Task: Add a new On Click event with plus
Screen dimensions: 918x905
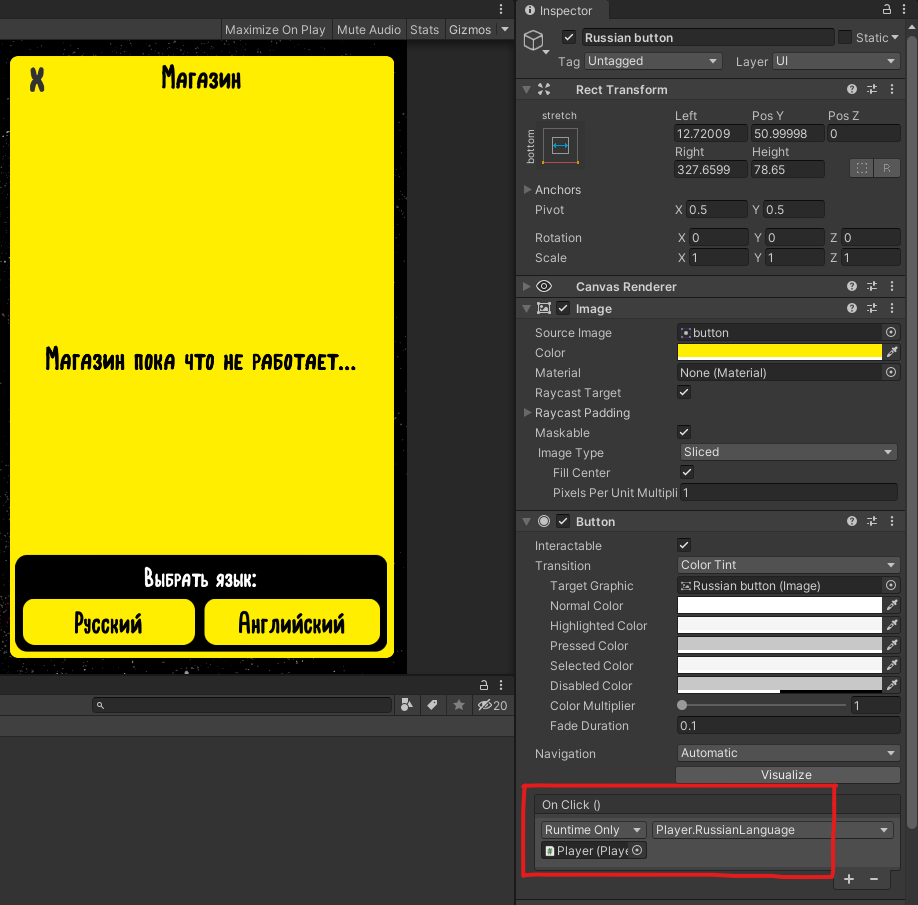Action: (849, 879)
